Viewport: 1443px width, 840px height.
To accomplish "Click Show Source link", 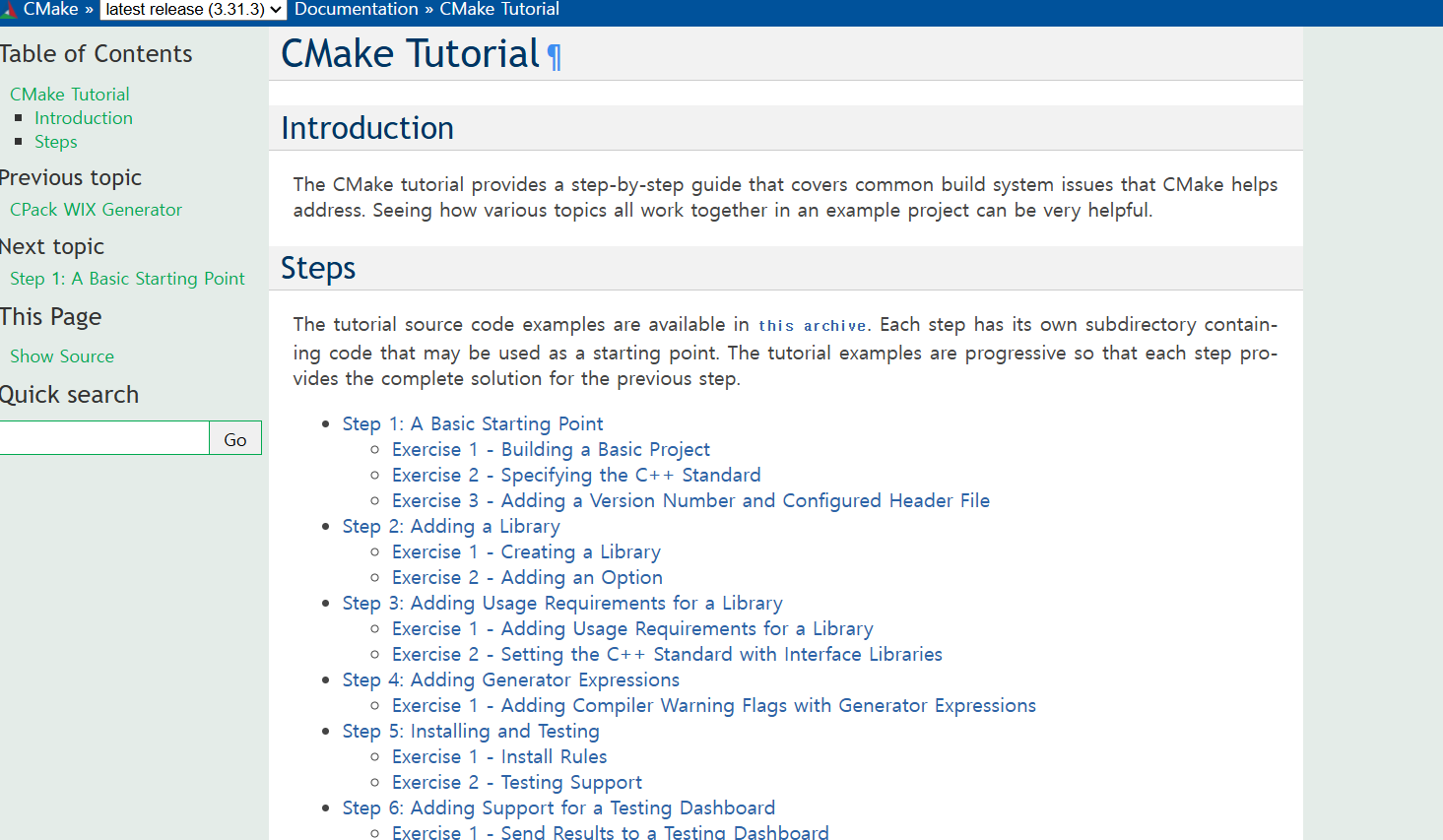I will 62,356.
